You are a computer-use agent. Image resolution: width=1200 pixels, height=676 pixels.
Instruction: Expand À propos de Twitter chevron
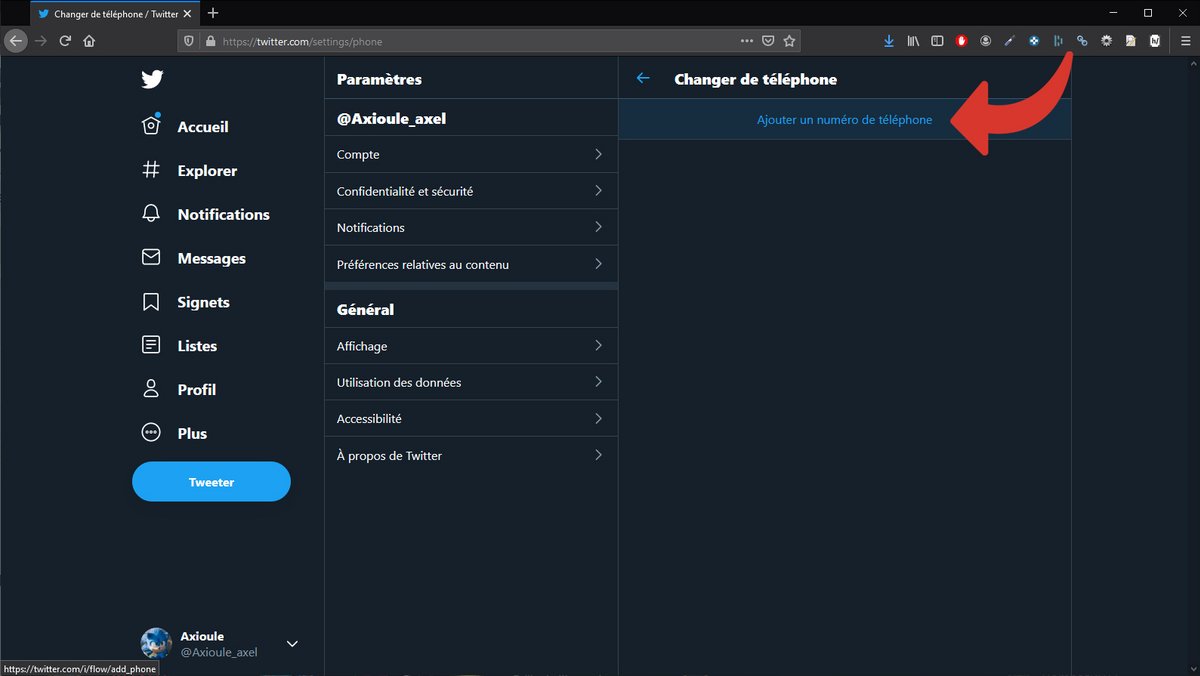point(598,455)
